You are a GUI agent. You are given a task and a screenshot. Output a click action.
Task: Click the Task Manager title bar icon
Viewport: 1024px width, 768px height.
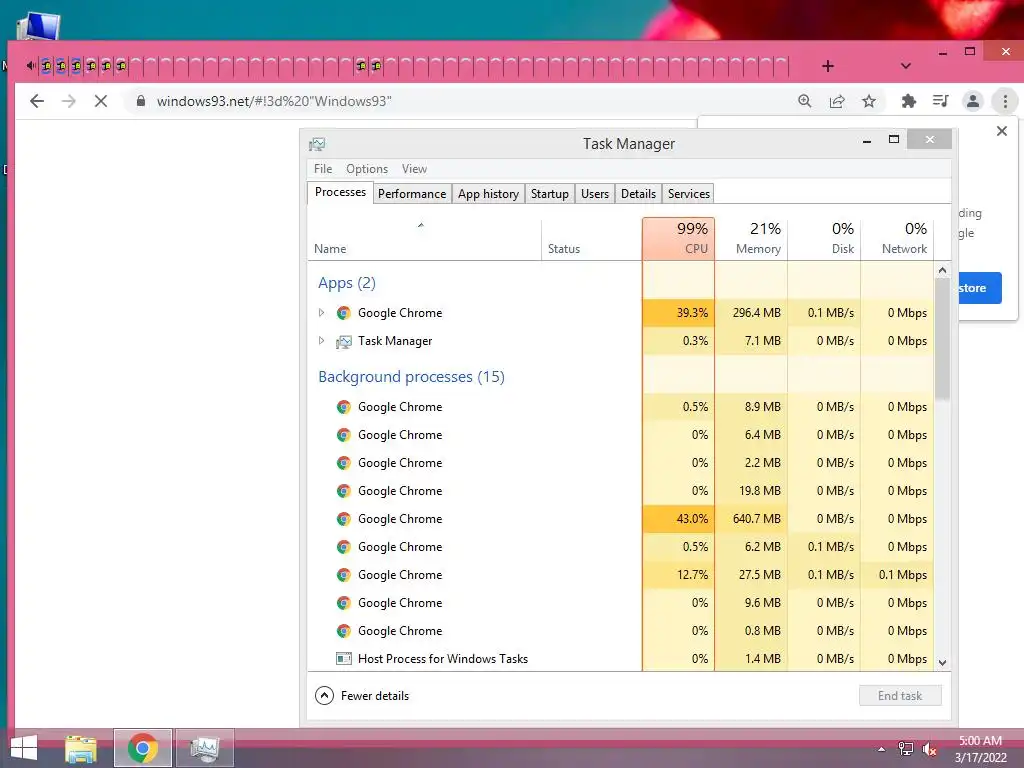coord(317,144)
